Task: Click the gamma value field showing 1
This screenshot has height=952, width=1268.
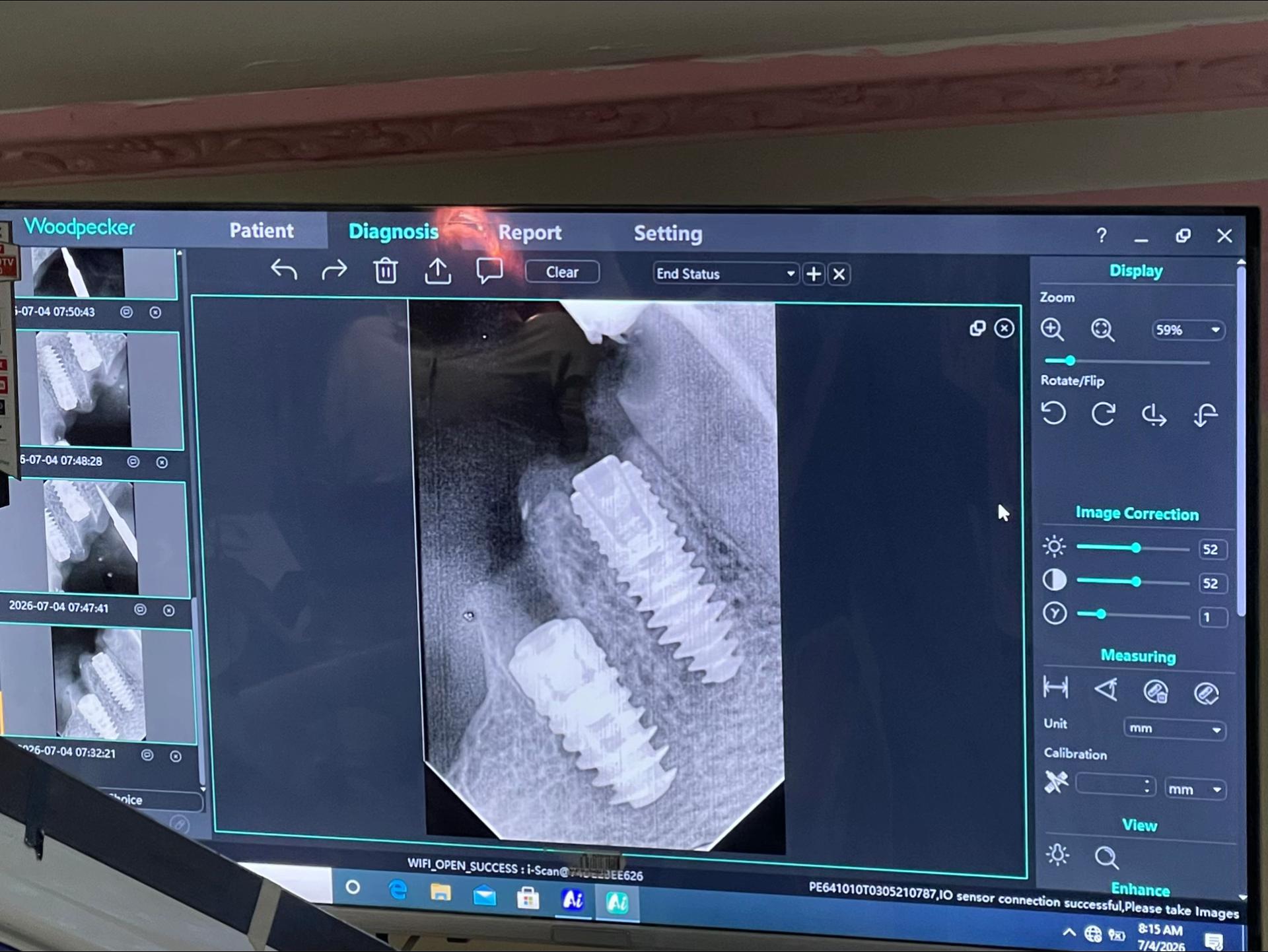Action: tap(1212, 617)
